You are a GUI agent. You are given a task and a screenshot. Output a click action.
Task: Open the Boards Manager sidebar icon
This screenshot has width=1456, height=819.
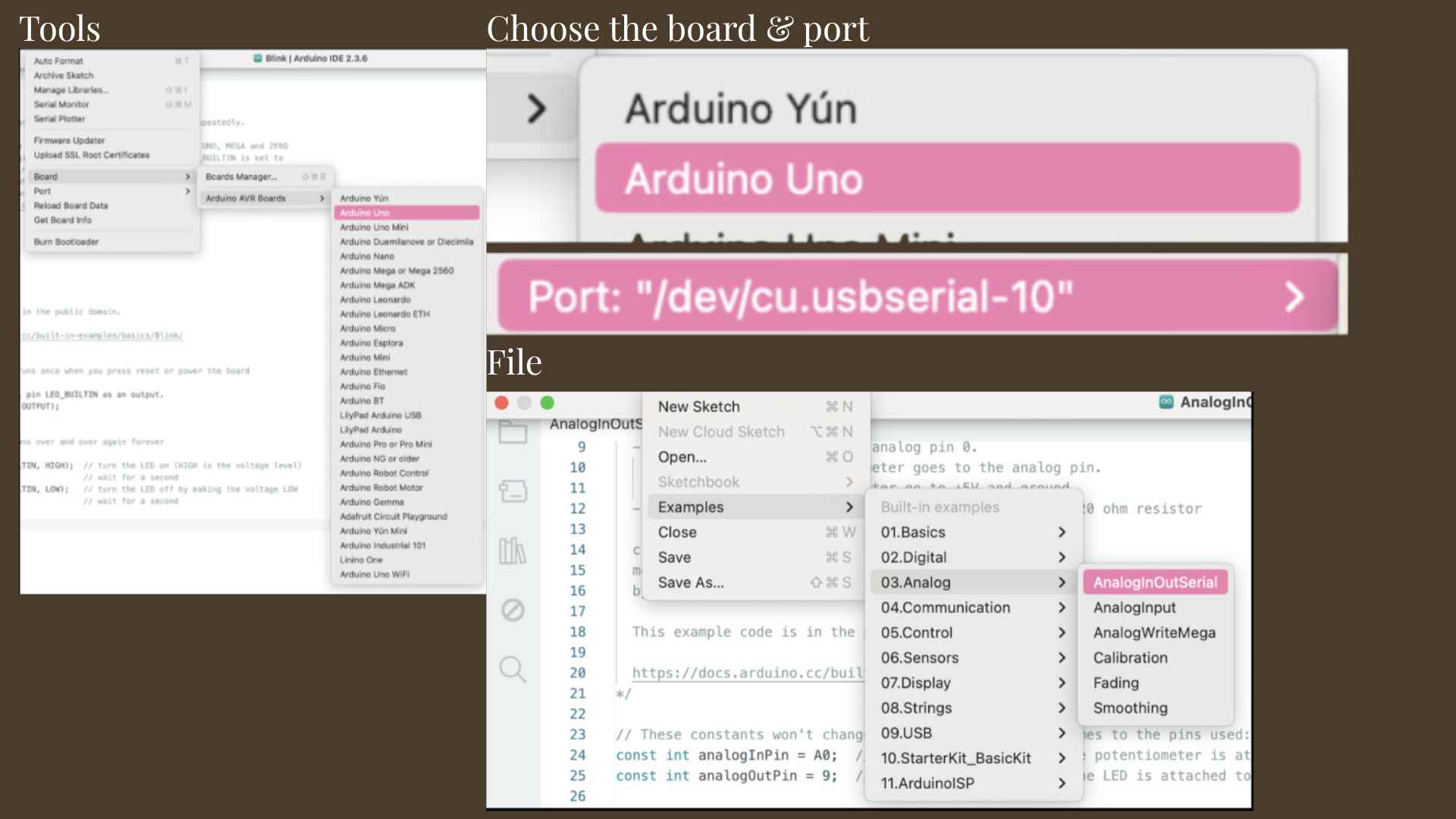[513, 491]
